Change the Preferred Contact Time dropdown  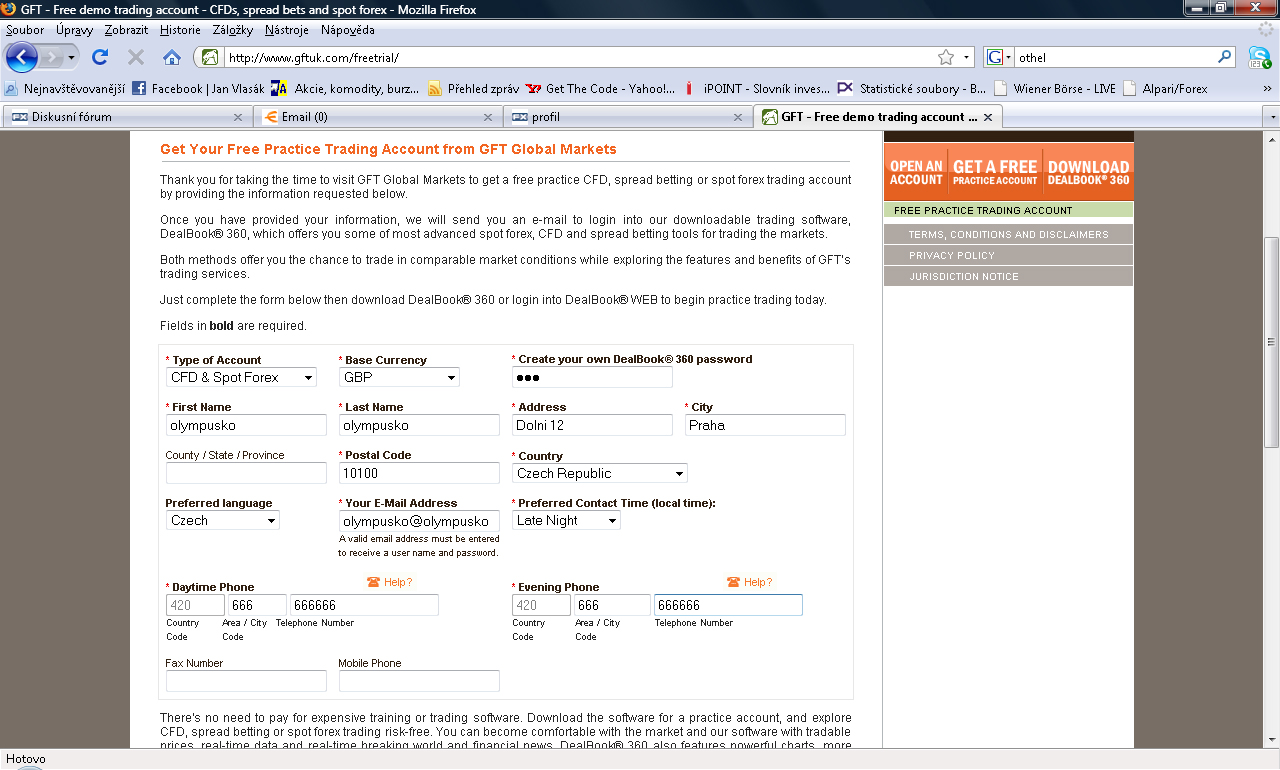pos(566,520)
